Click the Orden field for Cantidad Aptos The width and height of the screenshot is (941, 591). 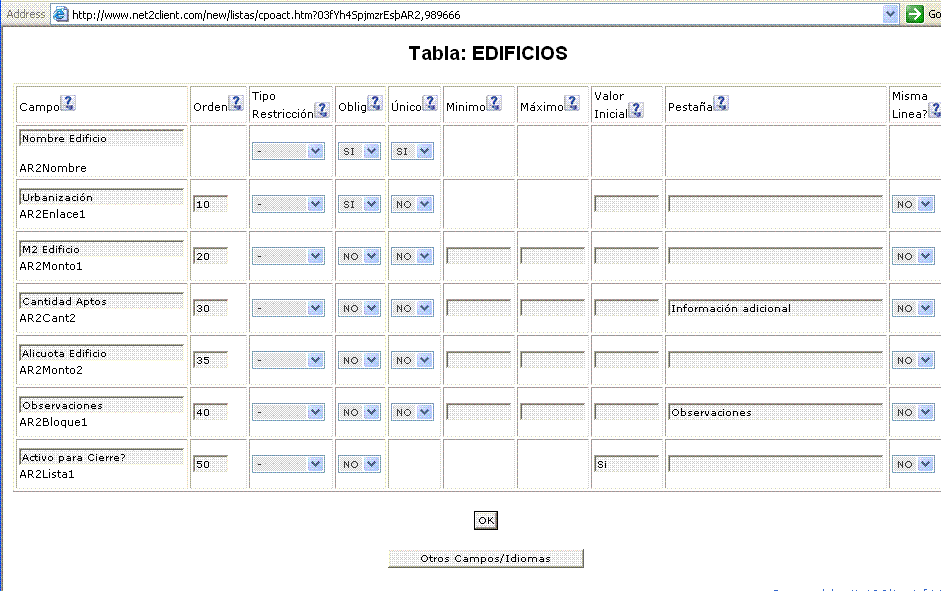[x=210, y=308]
